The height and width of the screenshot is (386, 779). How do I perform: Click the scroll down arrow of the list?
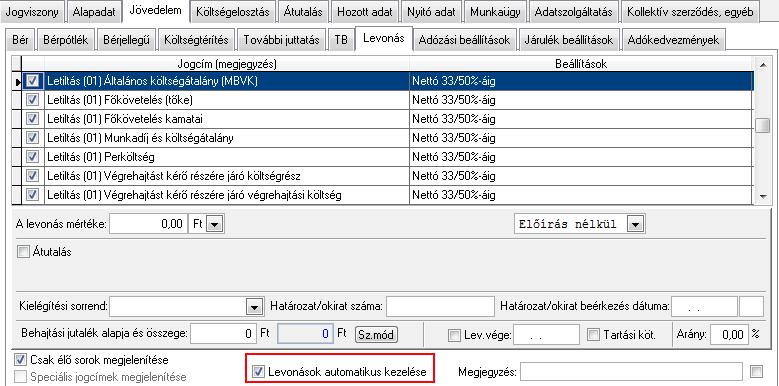(x=762, y=197)
